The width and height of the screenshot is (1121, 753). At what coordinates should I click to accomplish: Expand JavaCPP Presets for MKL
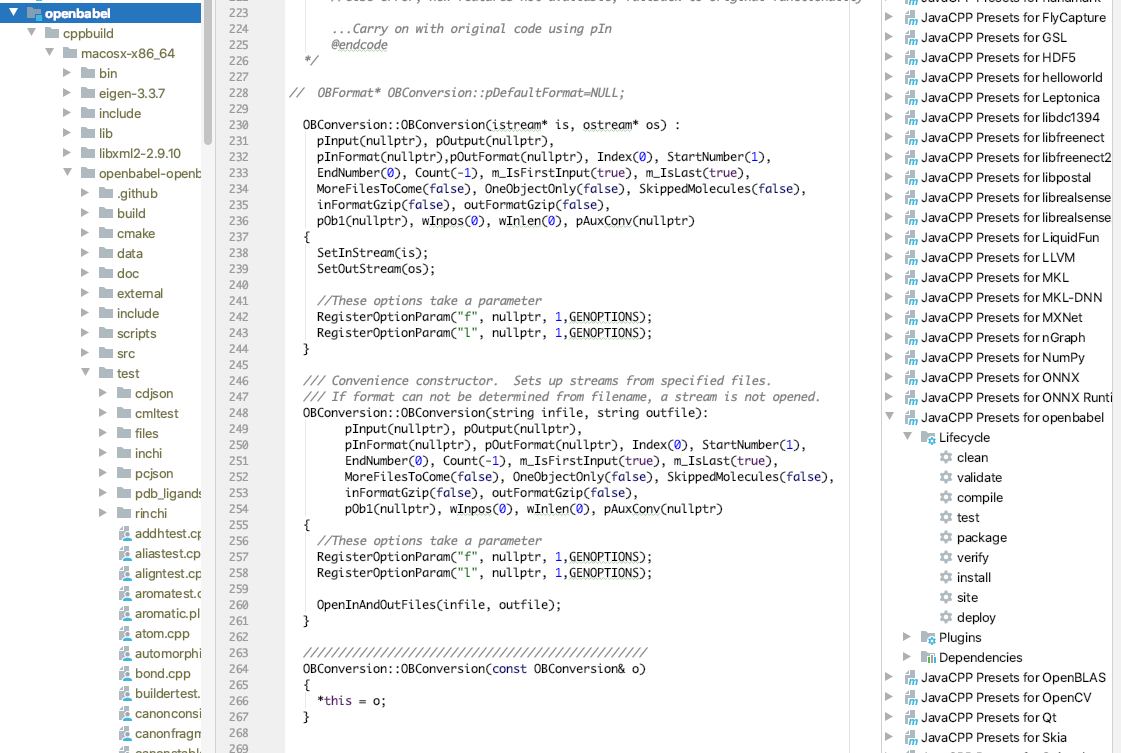pyautogui.click(x=889, y=277)
